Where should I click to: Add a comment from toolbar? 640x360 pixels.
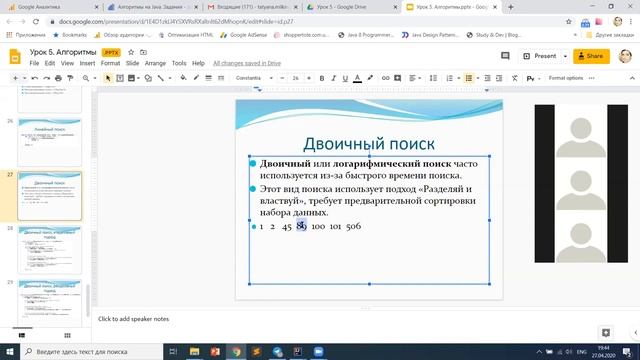click(x=397, y=78)
